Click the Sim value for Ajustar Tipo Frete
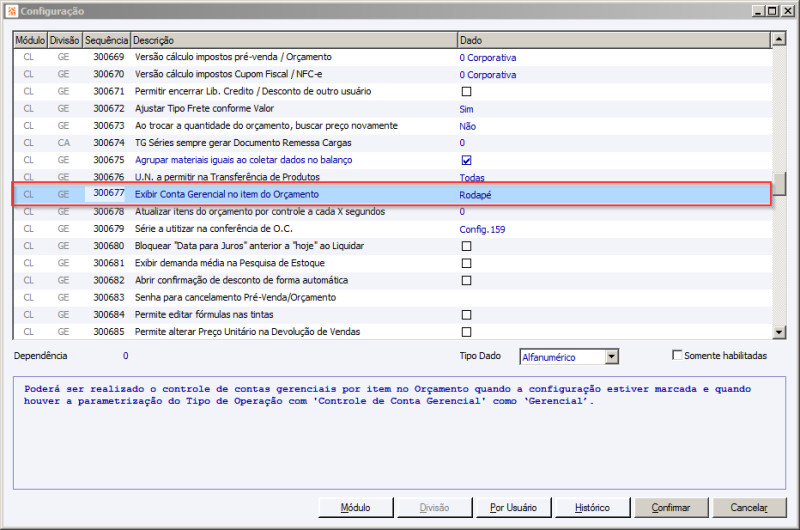800x530 pixels. (x=466, y=109)
